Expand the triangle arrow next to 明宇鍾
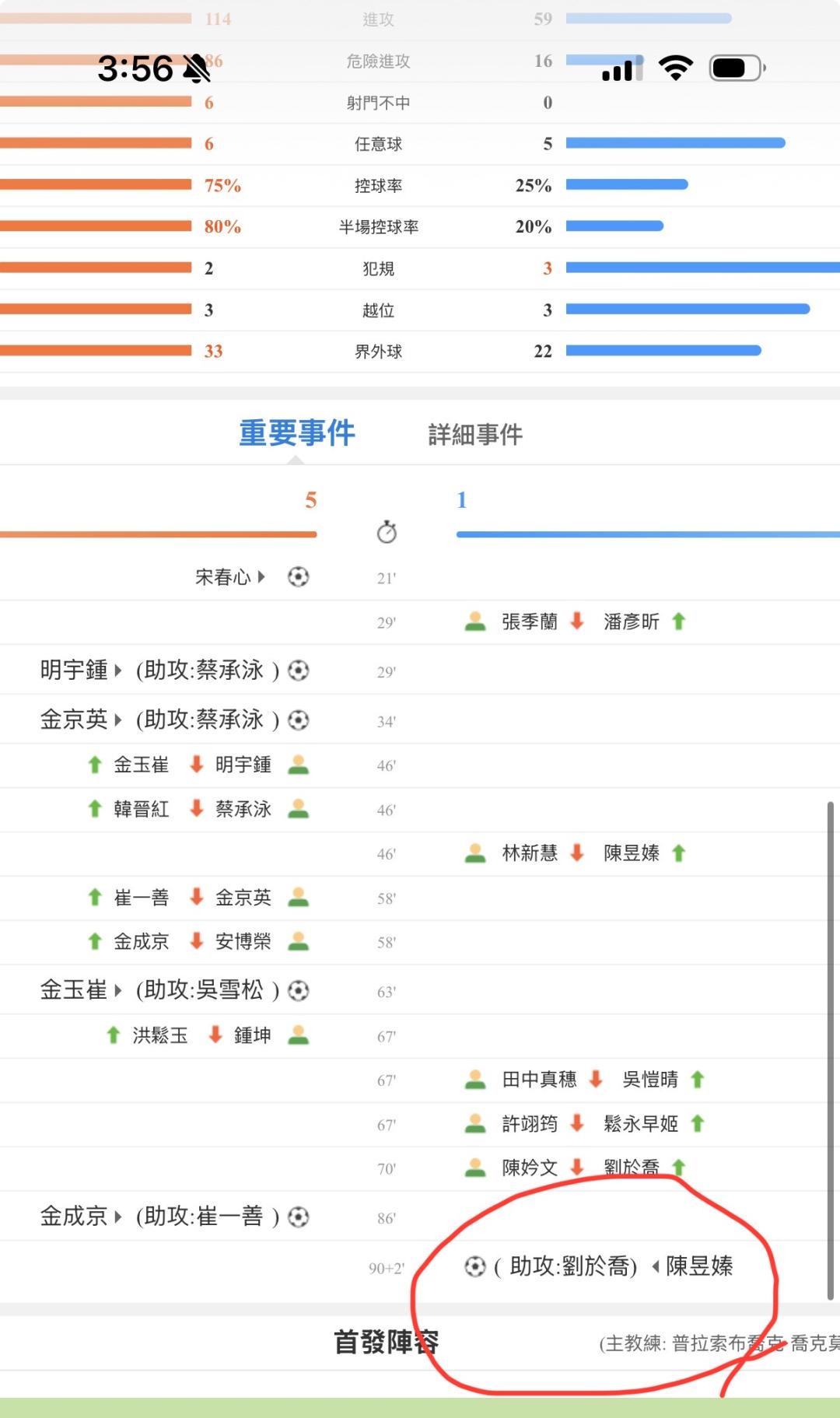 (118, 670)
